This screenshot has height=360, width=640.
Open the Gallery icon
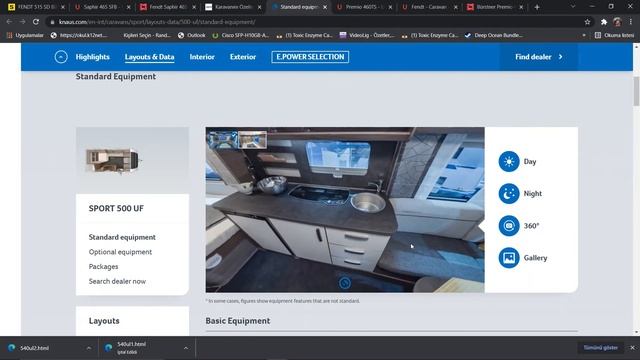[509, 258]
